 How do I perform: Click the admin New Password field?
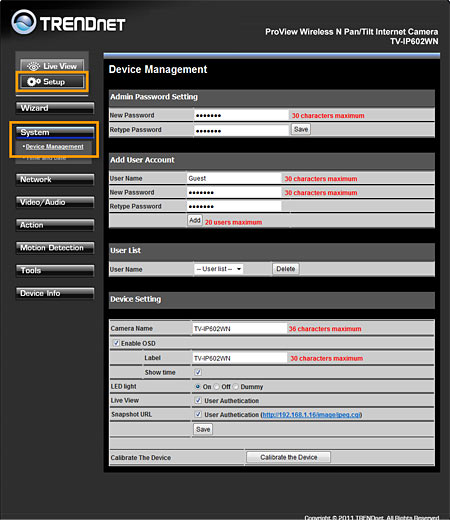click(x=241, y=115)
